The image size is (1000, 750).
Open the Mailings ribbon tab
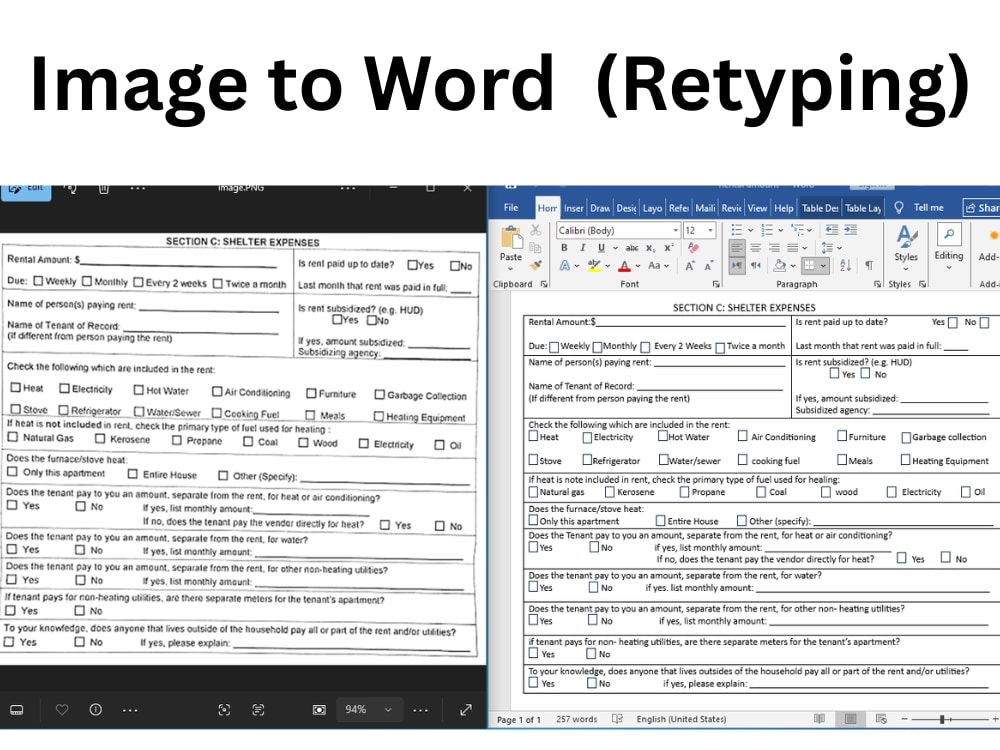pyautogui.click(x=705, y=208)
